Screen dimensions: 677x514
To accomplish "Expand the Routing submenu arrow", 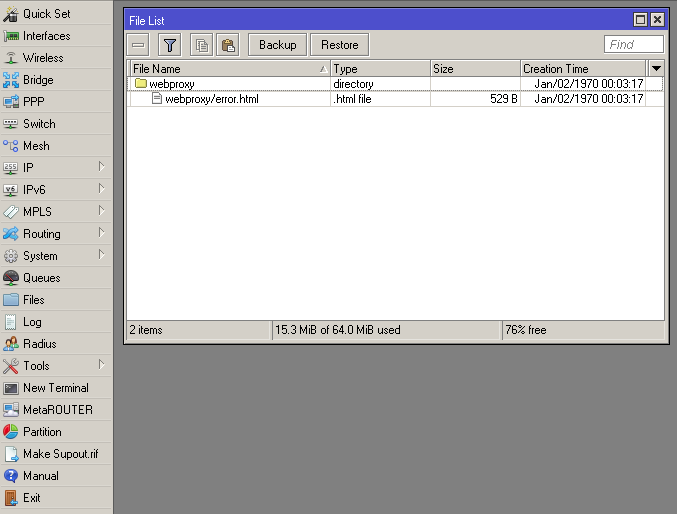I will click(x=101, y=233).
